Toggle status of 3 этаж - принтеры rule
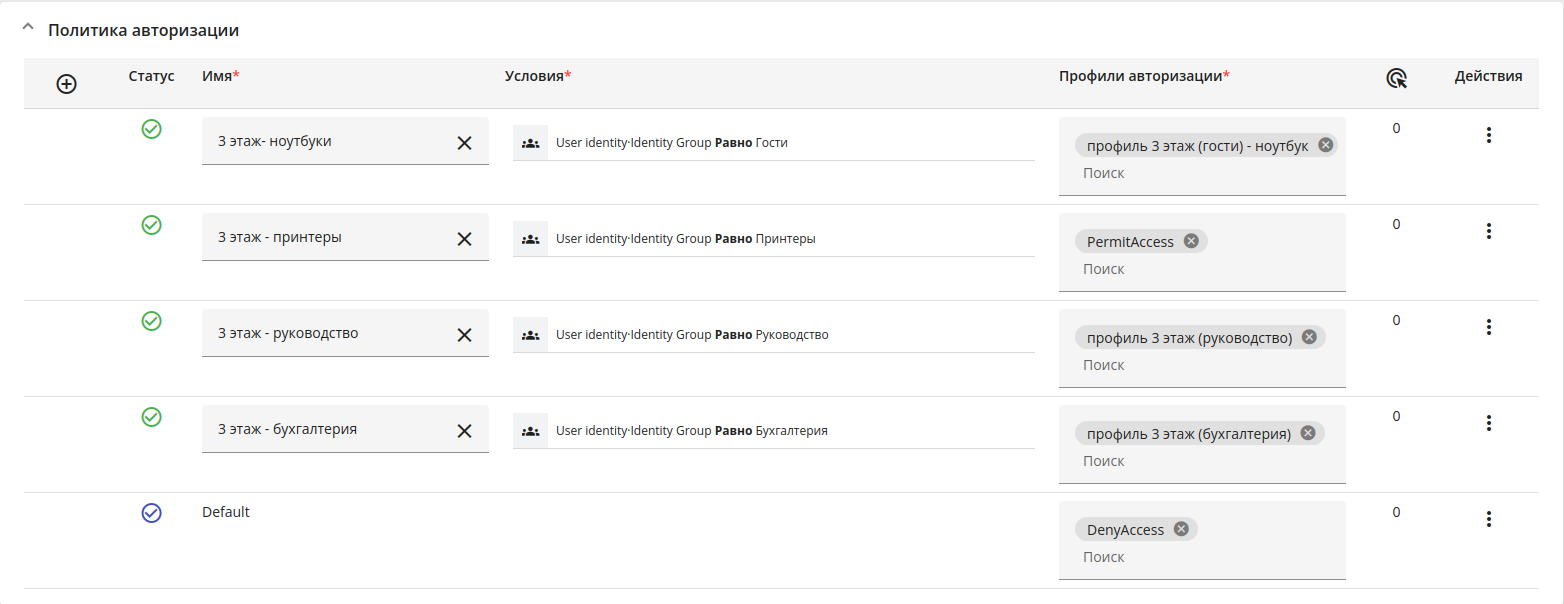1564x604 pixels. pos(151,225)
